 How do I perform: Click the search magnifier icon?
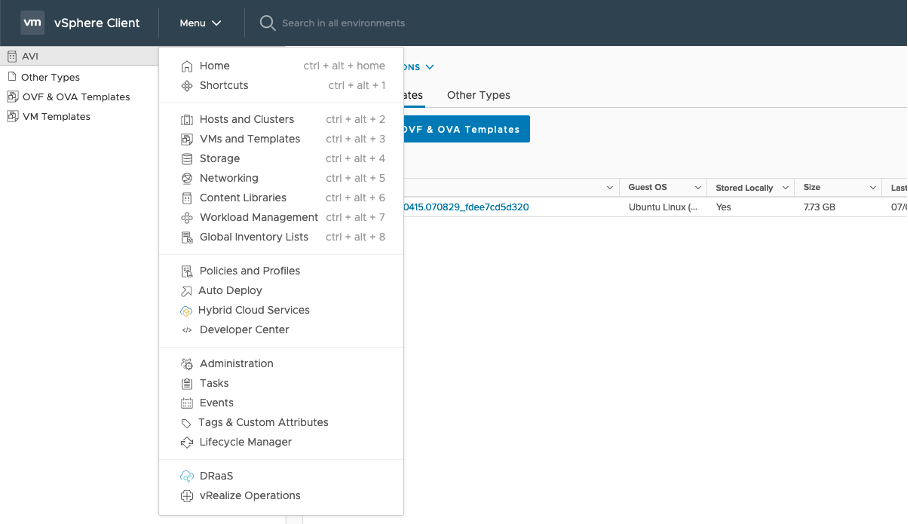[267, 23]
